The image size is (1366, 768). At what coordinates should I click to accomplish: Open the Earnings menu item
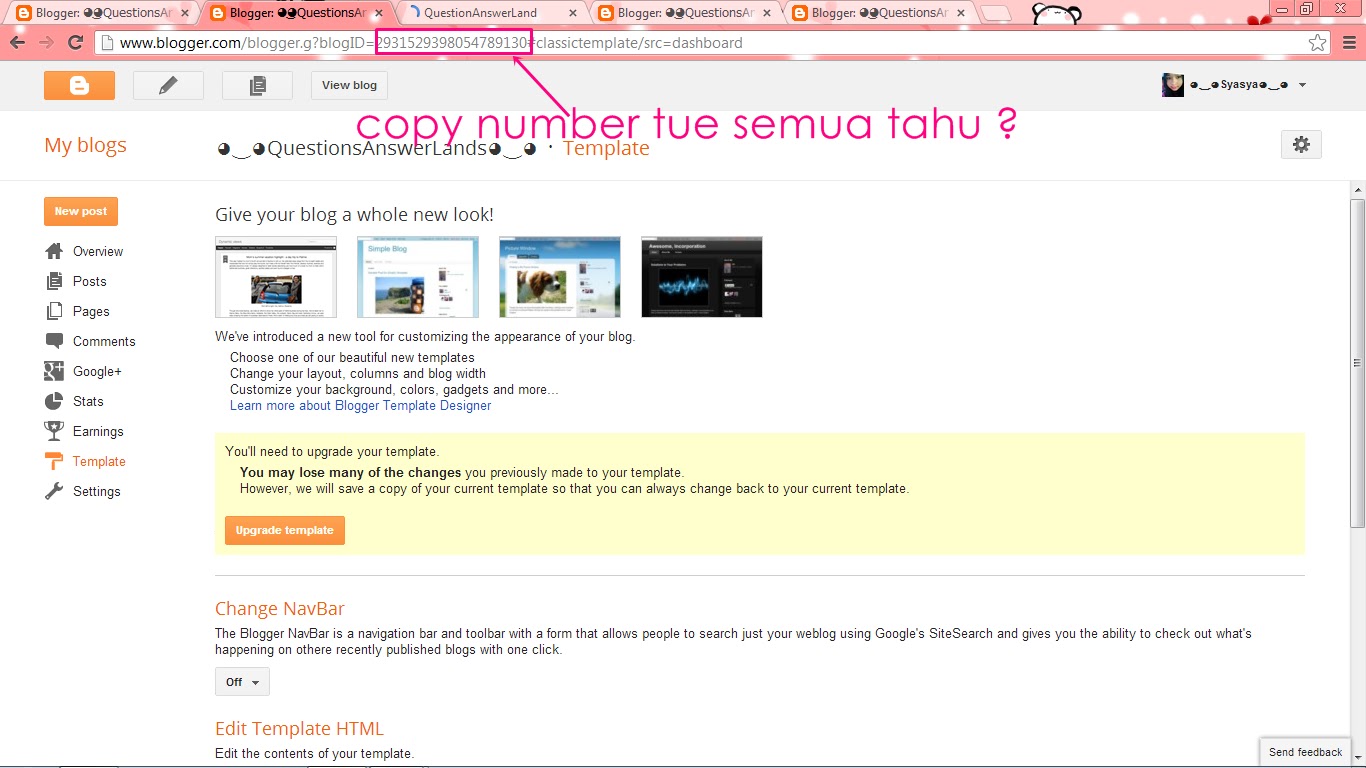point(98,431)
